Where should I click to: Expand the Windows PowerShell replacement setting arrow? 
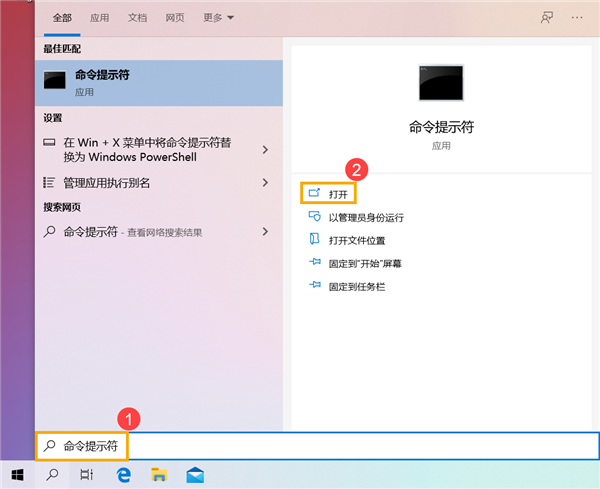pyautogui.click(x=265, y=150)
